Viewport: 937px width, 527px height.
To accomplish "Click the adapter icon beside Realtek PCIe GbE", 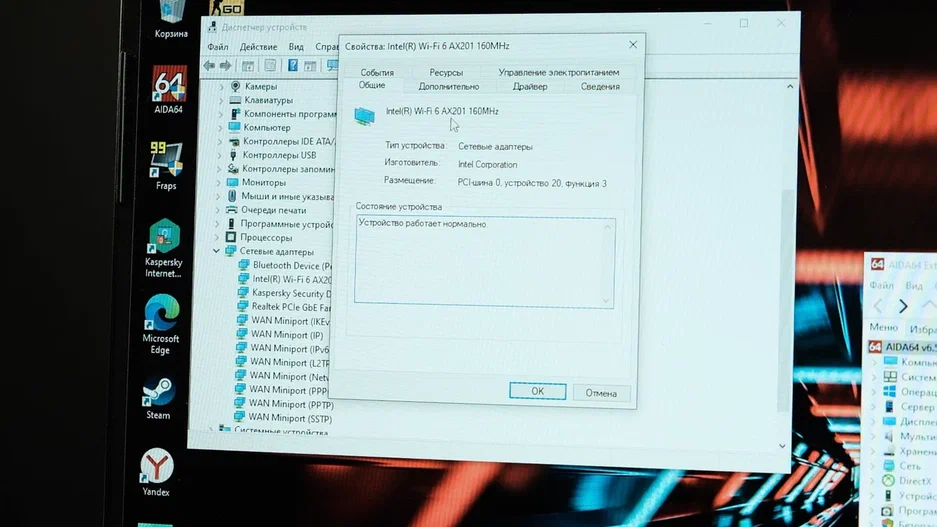I will 243,306.
